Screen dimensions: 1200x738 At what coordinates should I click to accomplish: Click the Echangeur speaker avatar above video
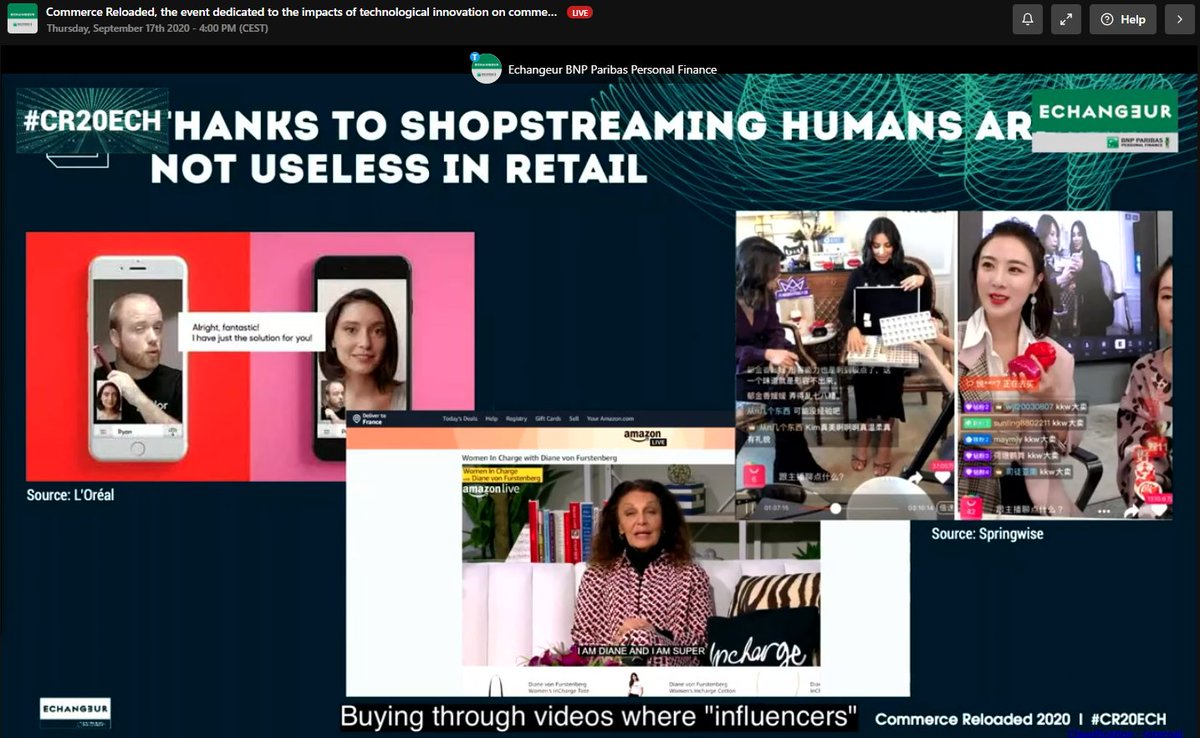pos(486,68)
